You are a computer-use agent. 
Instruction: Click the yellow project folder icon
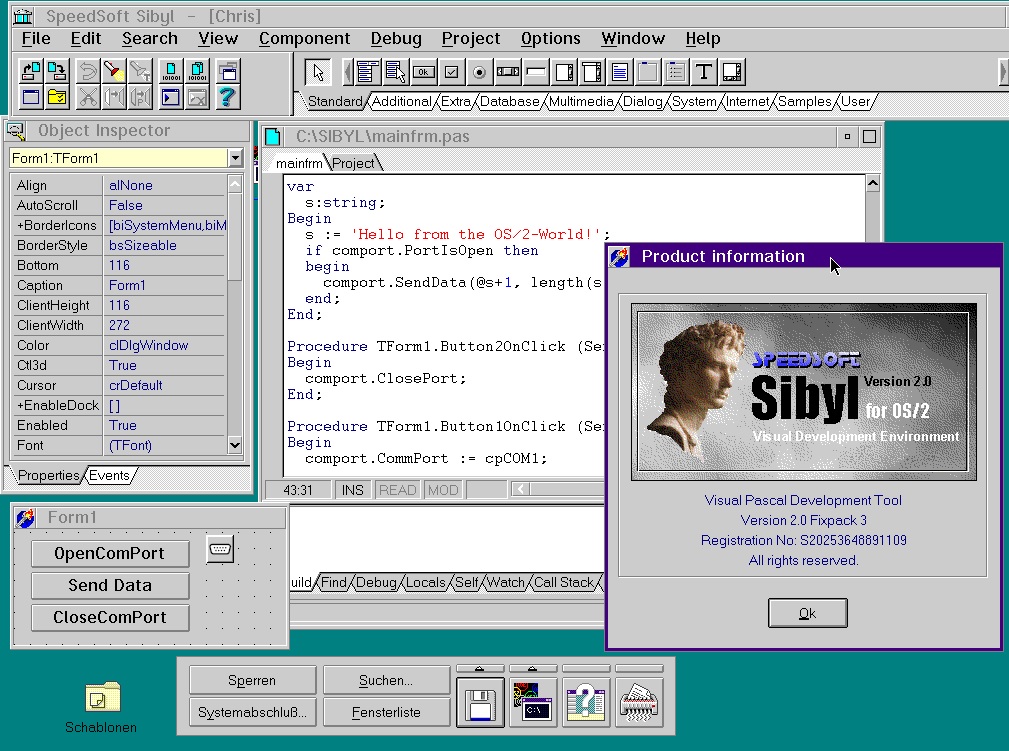coord(57,97)
